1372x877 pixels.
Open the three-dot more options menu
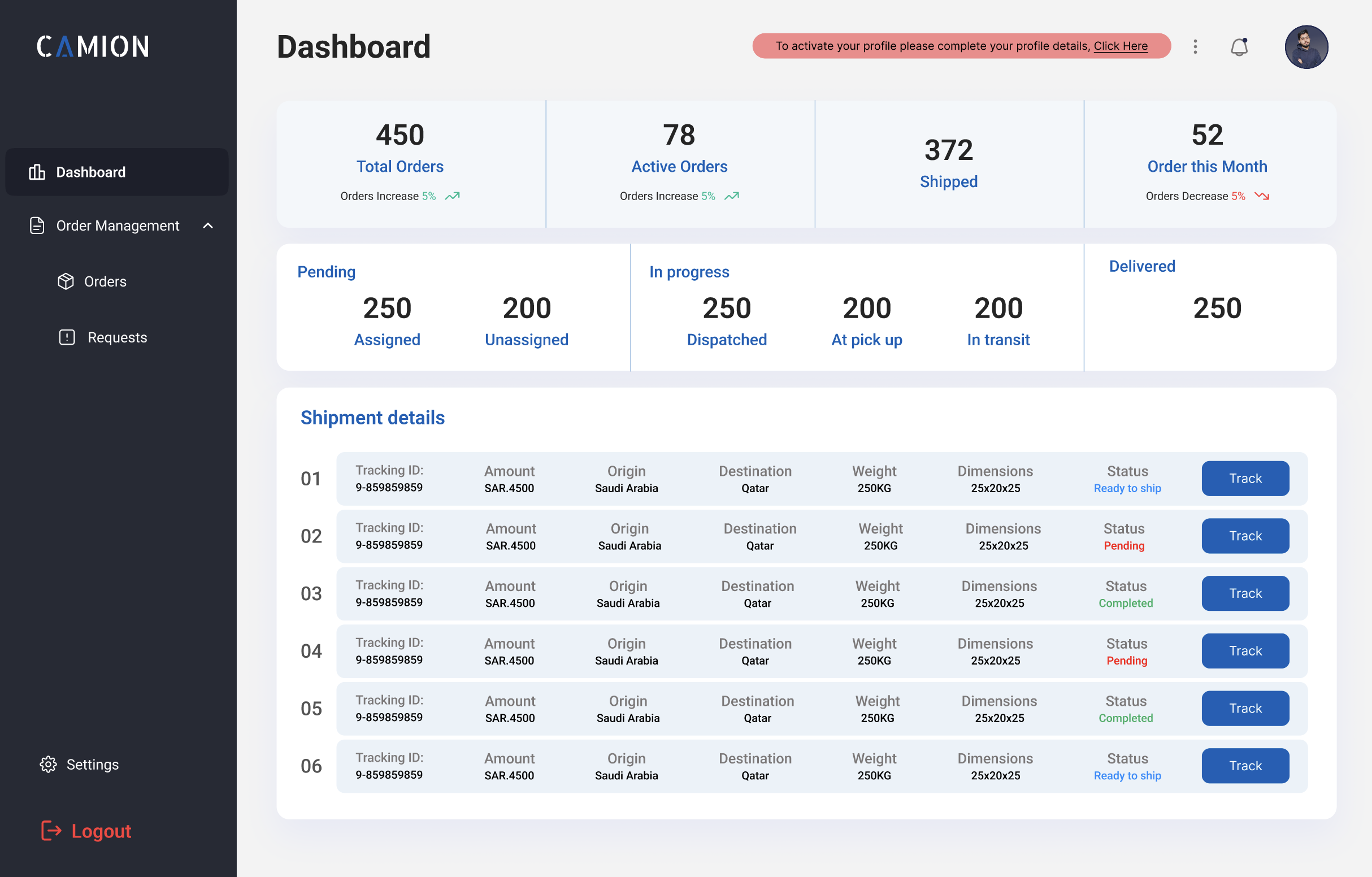click(1195, 46)
